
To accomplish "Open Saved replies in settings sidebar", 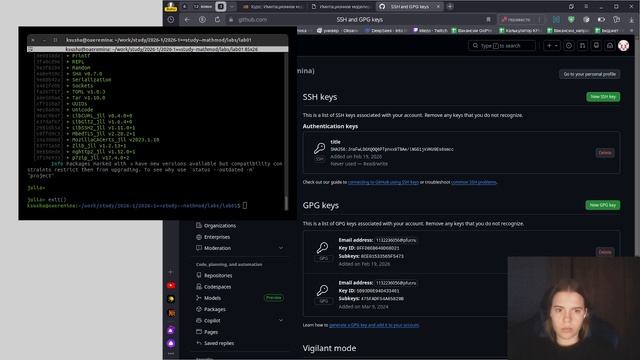I will click(x=219, y=343).
